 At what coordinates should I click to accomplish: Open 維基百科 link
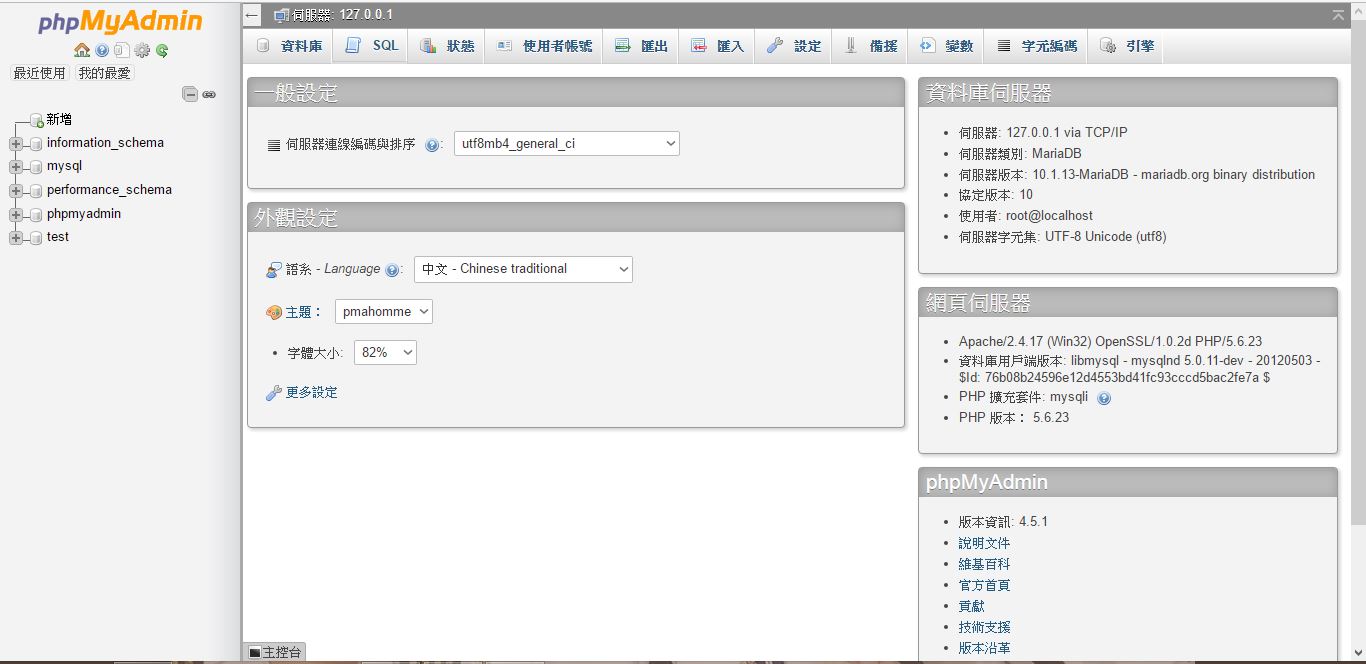pyautogui.click(x=984, y=564)
